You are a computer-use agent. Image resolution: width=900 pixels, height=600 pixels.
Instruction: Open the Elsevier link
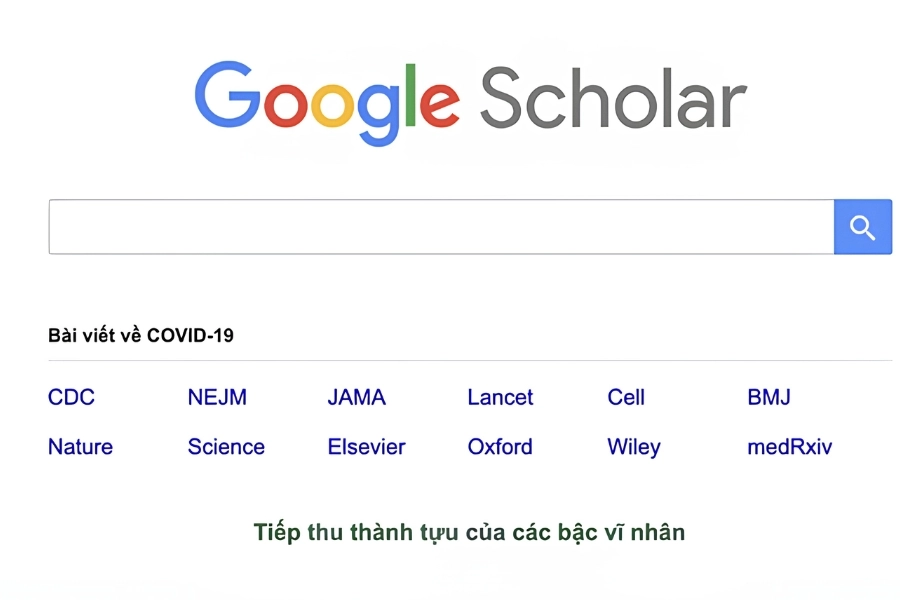[x=366, y=447]
